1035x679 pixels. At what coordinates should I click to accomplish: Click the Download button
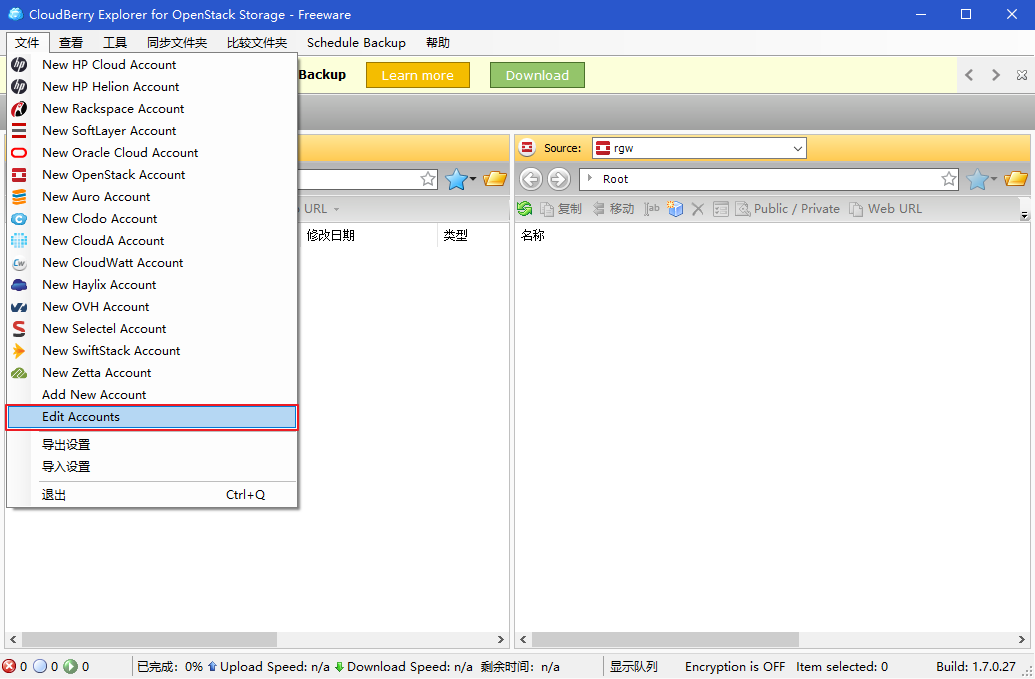[x=537, y=74]
